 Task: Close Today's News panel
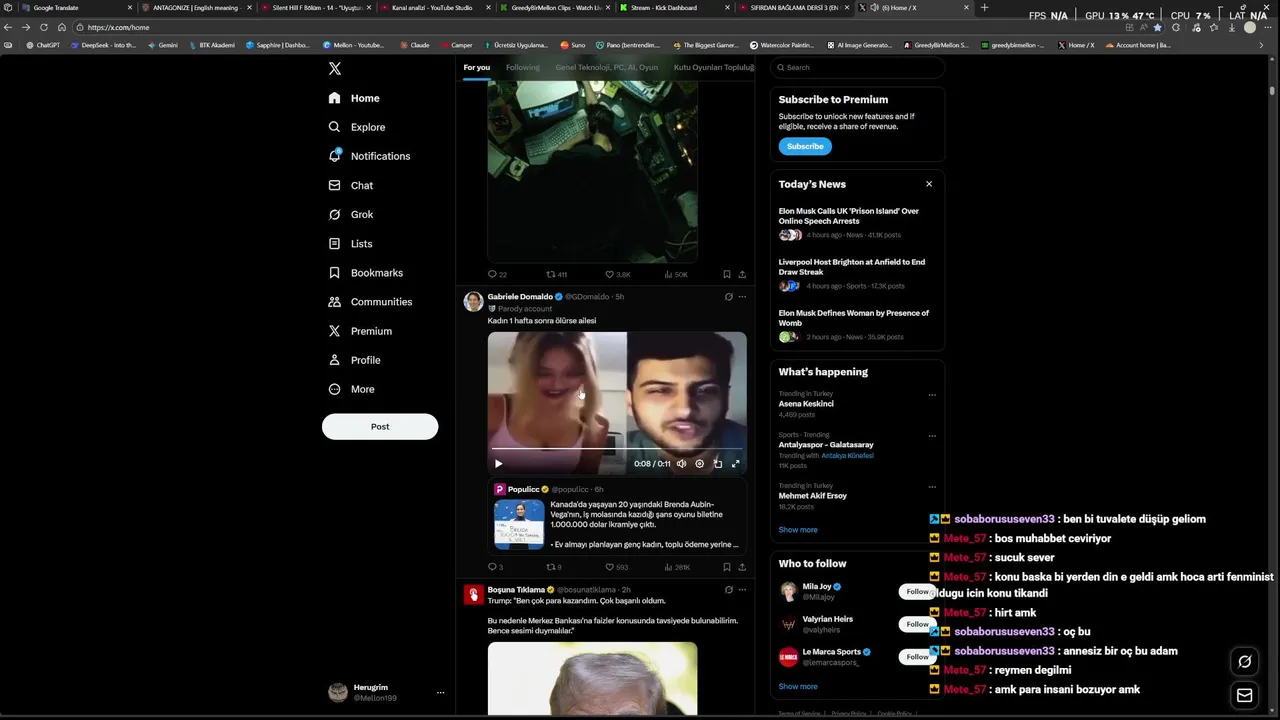pyautogui.click(x=929, y=184)
